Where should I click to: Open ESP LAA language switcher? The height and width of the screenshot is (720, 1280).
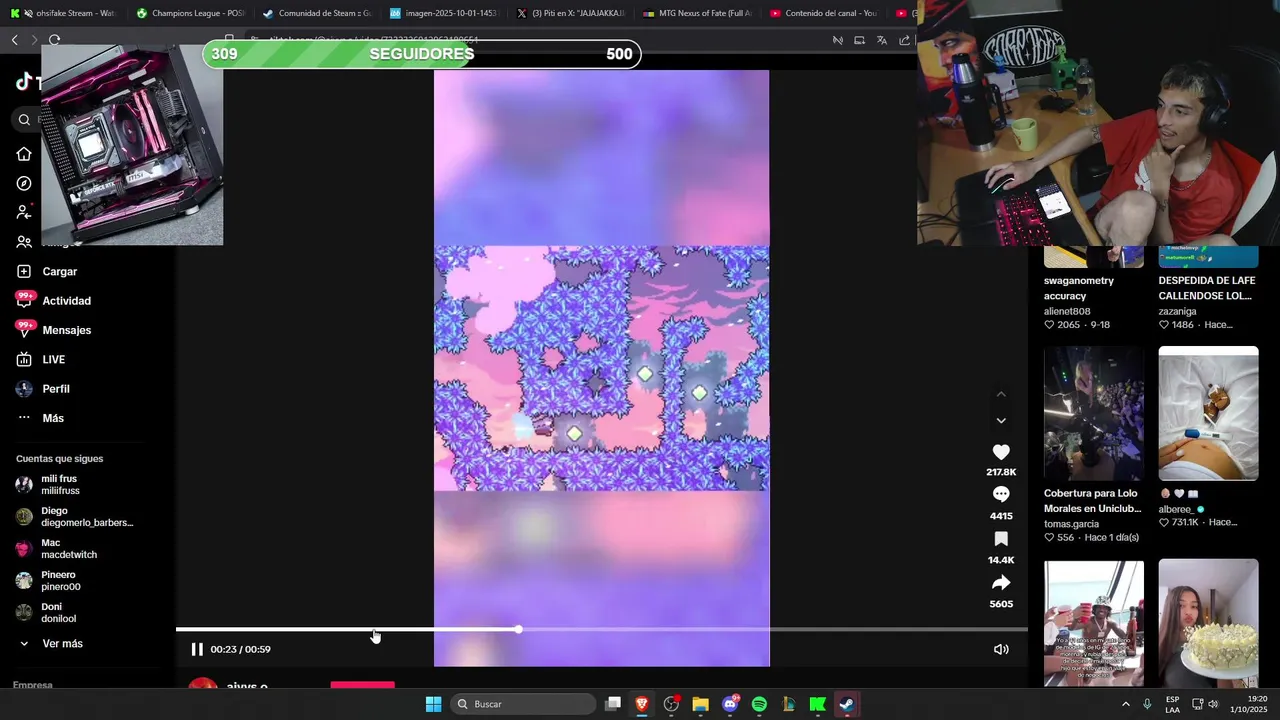[1172, 704]
